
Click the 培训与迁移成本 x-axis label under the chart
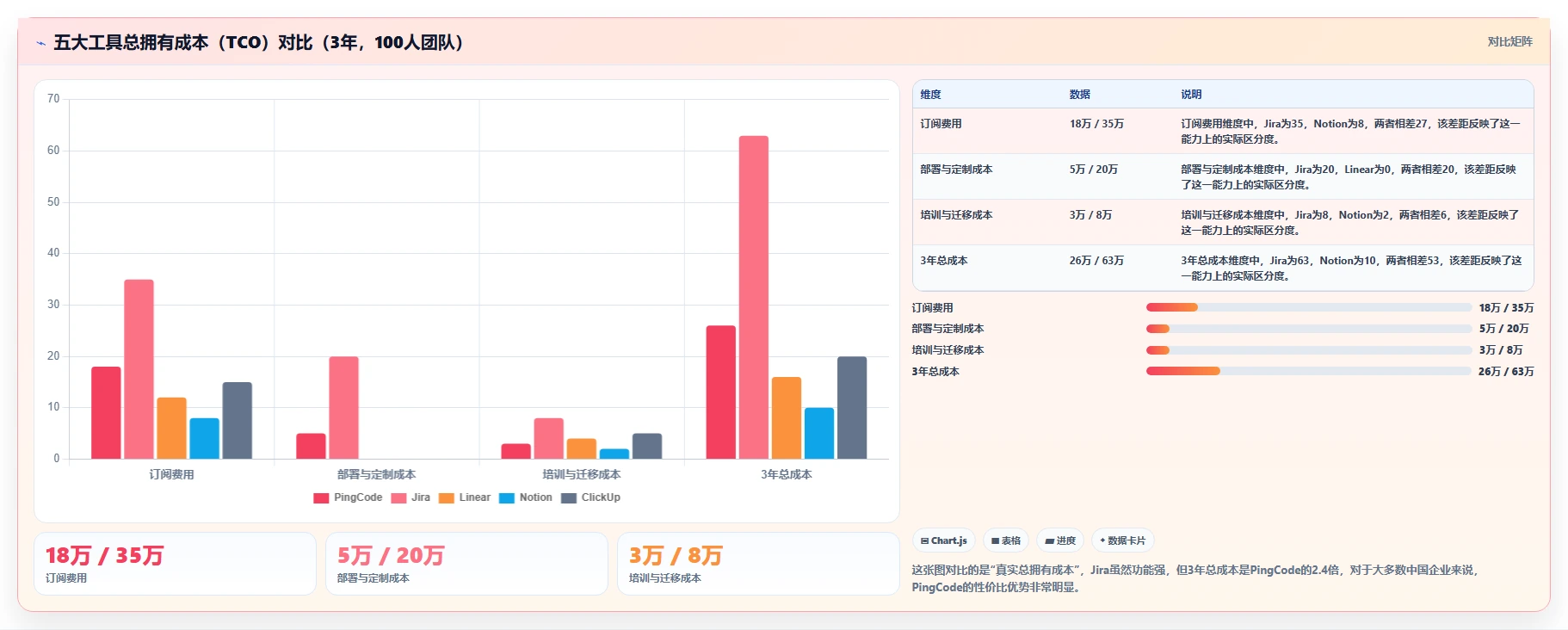click(x=582, y=474)
